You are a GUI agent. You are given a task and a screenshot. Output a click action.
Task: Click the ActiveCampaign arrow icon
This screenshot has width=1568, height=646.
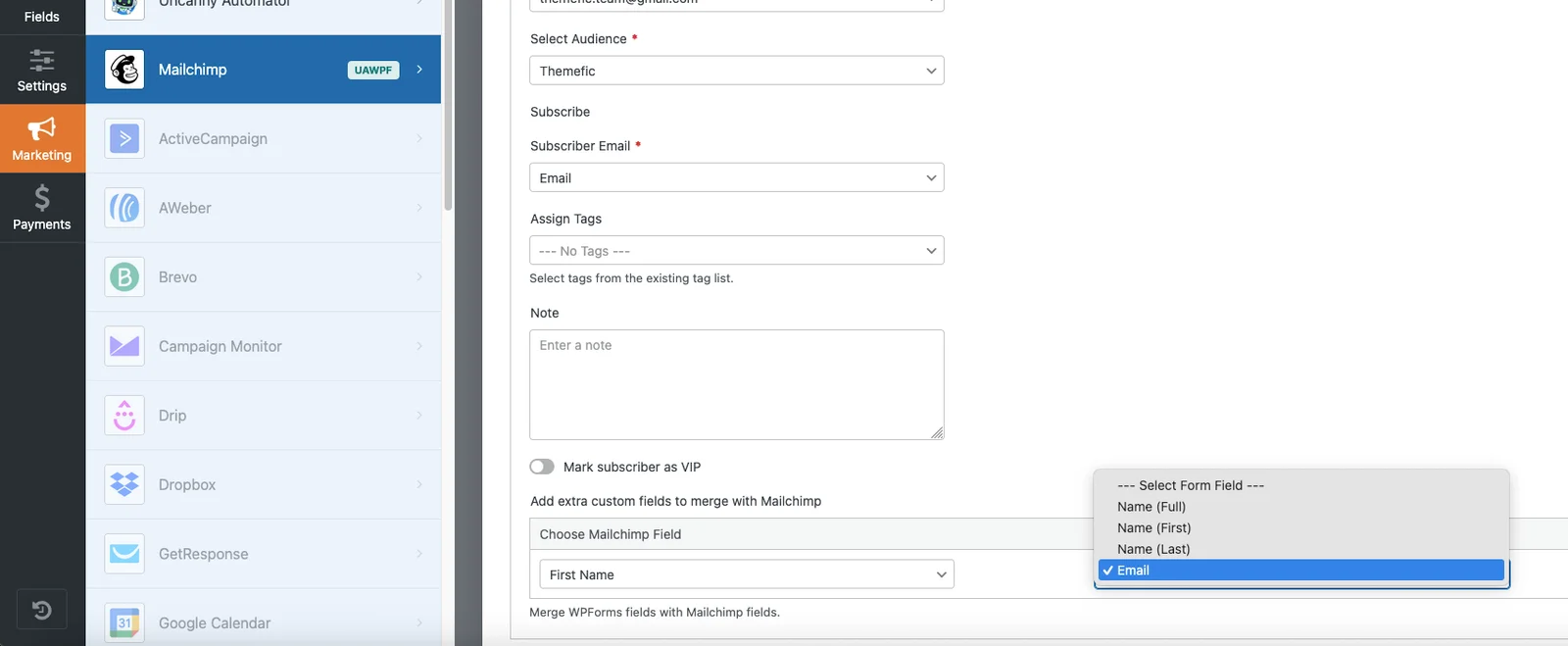coord(124,139)
